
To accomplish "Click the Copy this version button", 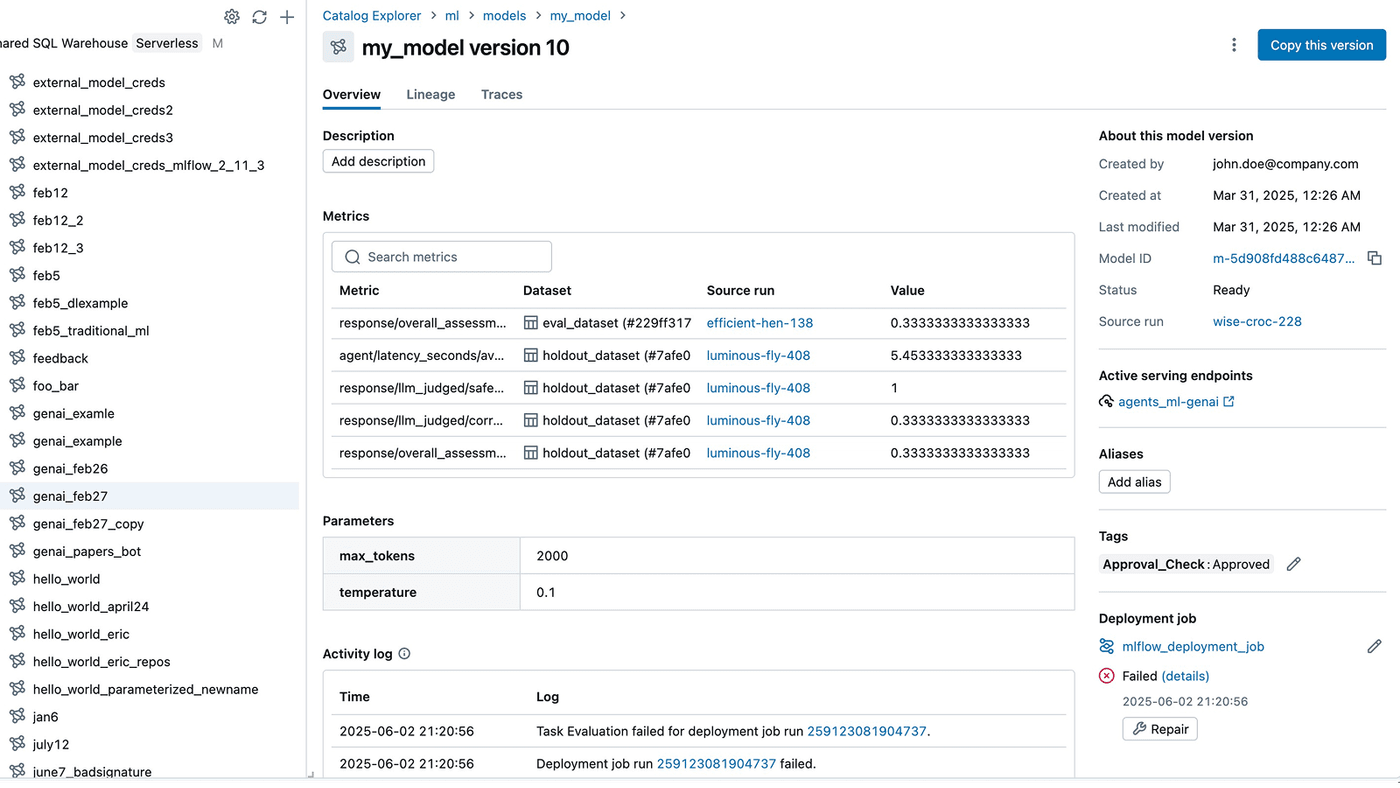I will 1321,44.
